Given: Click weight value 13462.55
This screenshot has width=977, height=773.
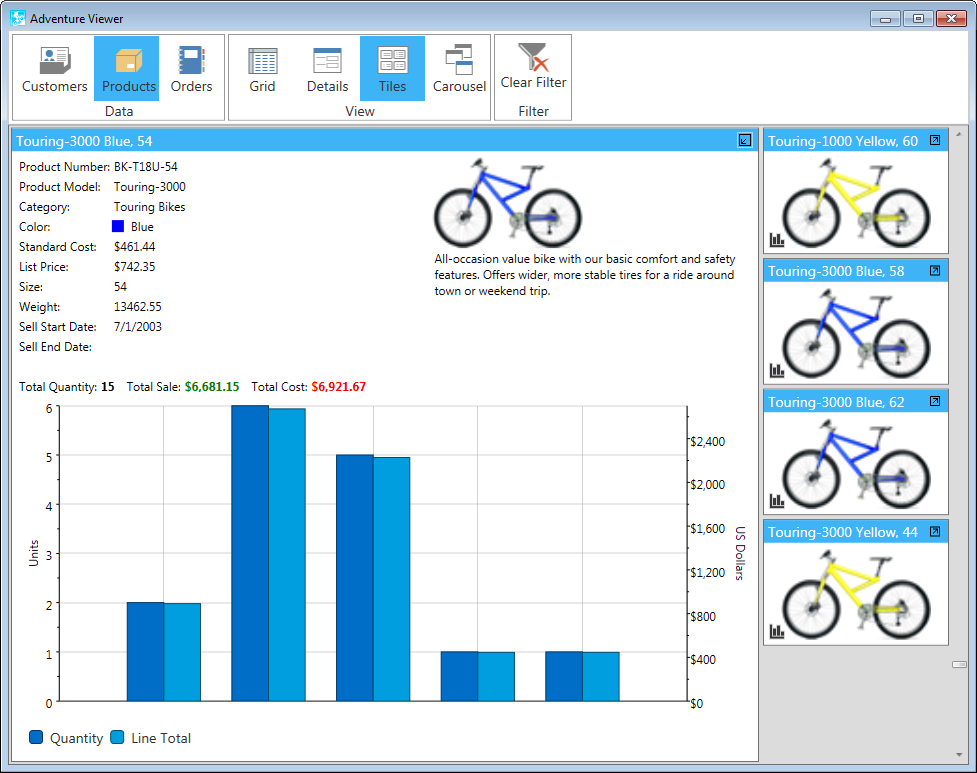Looking at the screenshot, I should [x=138, y=306].
